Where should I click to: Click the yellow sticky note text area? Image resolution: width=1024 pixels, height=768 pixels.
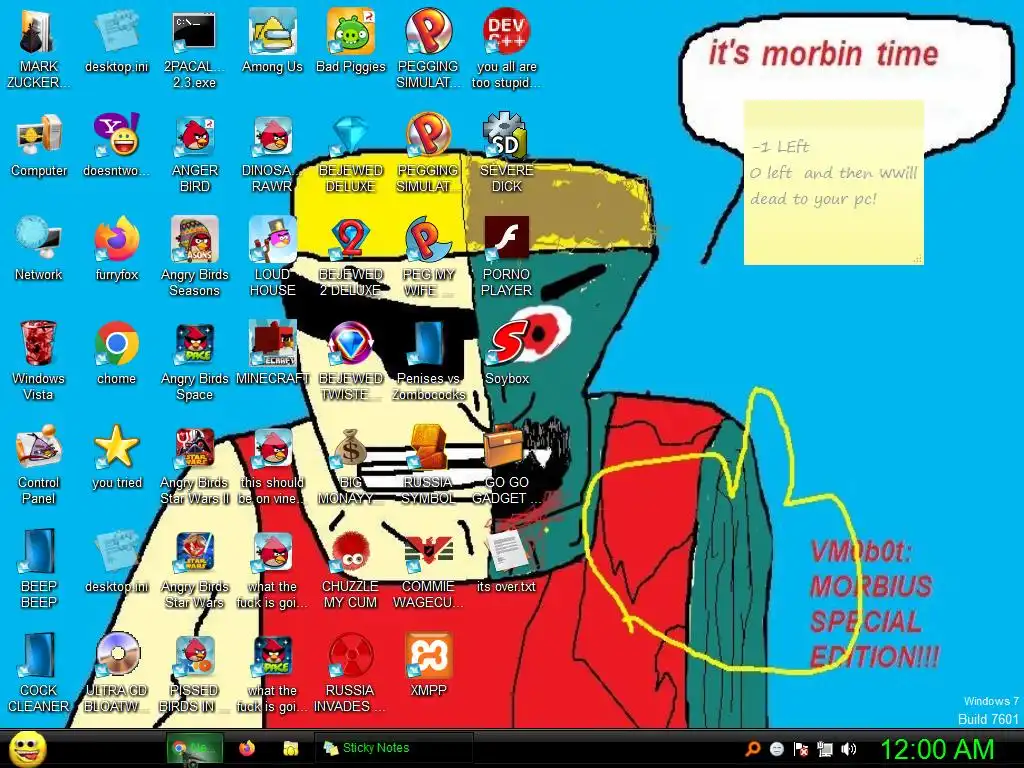click(x=834, y=182)
